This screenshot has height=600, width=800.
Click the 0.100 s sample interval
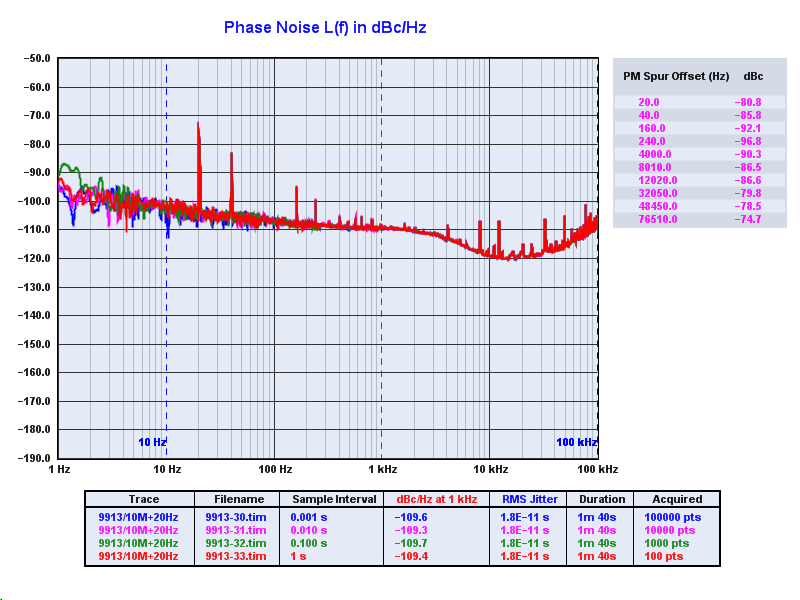point(309,543)
